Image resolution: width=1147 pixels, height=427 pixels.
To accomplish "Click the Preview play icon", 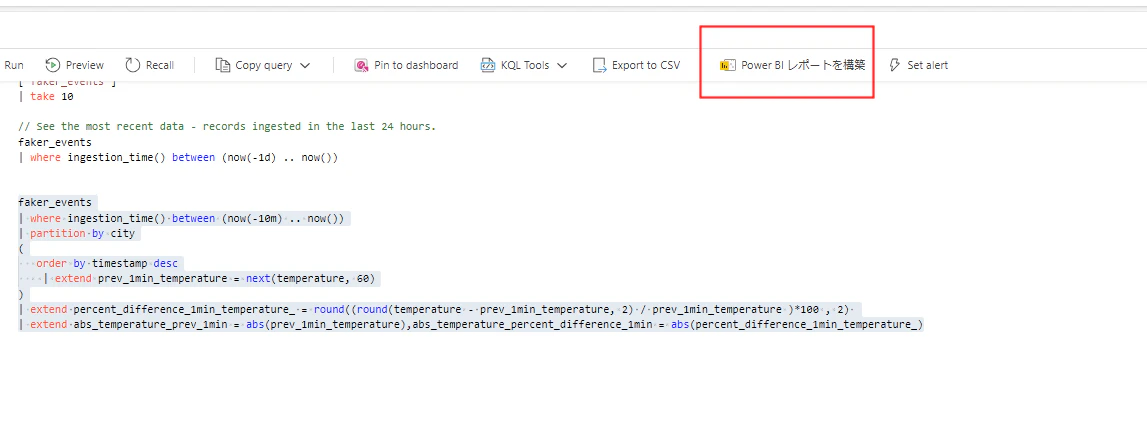I will 53,65.
